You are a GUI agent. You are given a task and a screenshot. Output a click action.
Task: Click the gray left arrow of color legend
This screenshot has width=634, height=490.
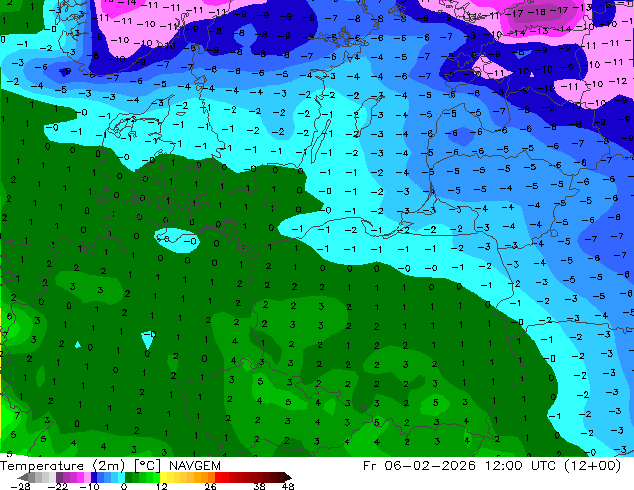click(x=22, y=477)
